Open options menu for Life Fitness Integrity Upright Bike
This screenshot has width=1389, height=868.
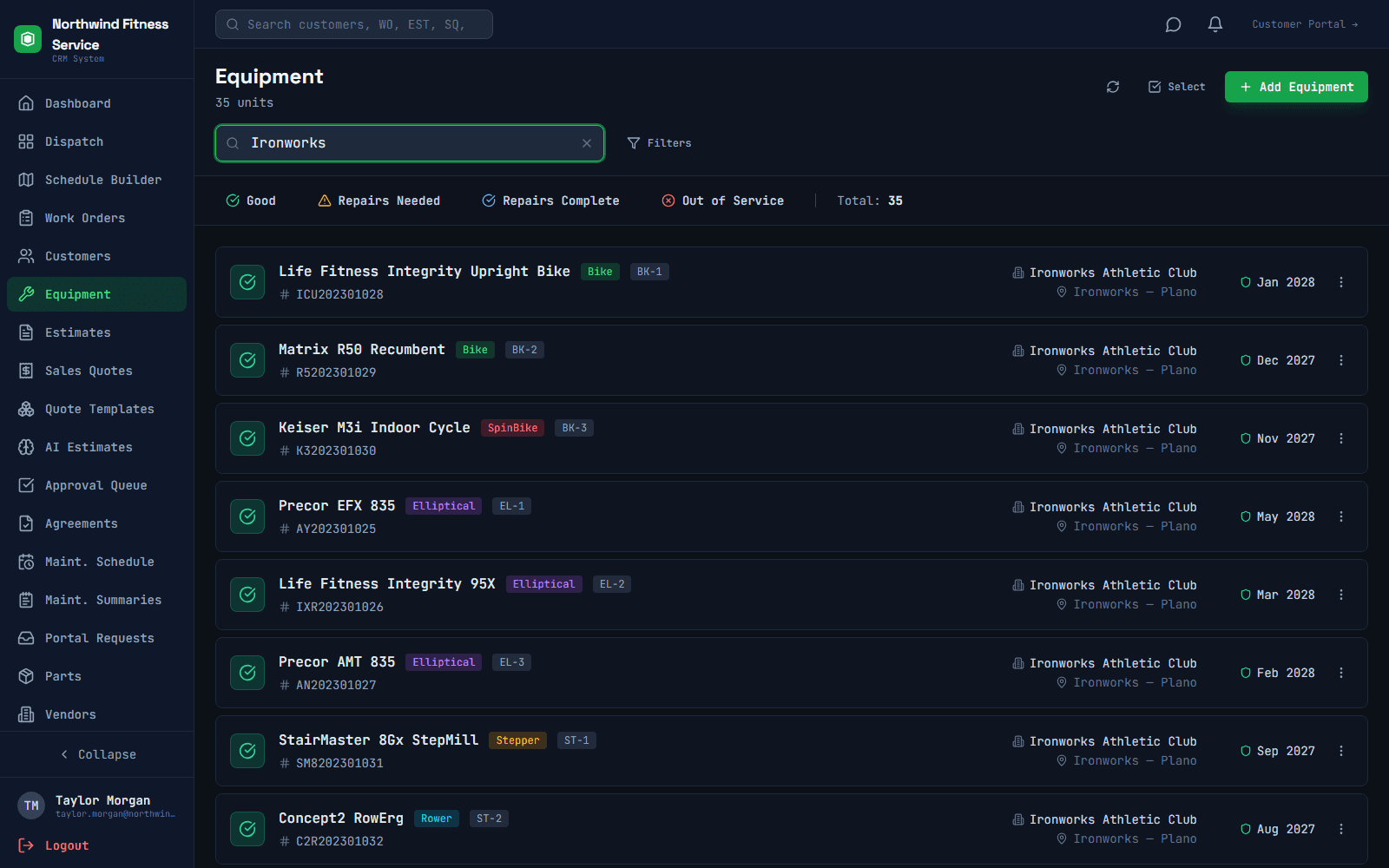[1341, 282]
